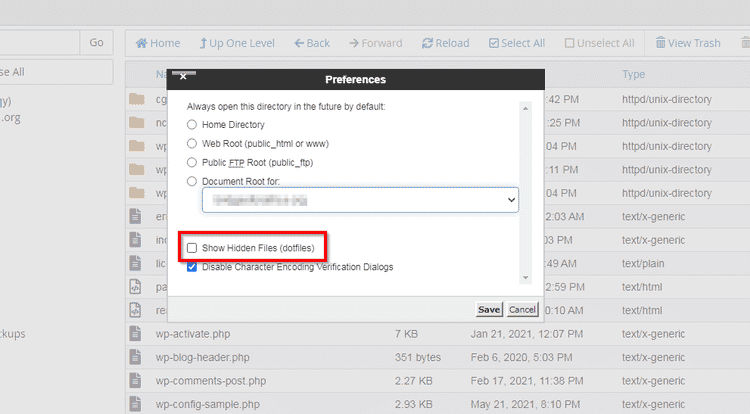750x414 pixels.
Task: Close Preferences dialog with X
Action: click(x=183, y=78)
